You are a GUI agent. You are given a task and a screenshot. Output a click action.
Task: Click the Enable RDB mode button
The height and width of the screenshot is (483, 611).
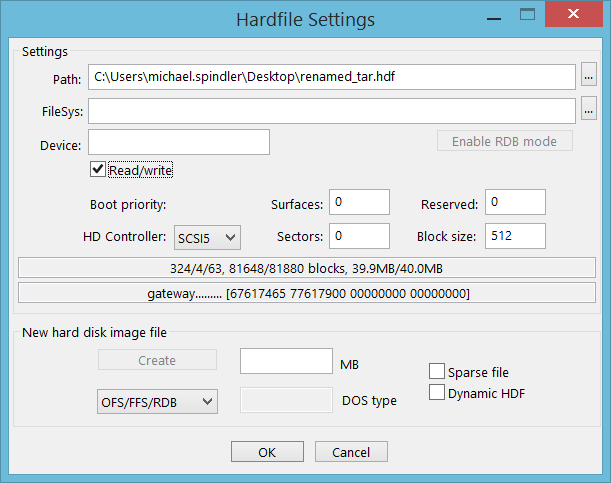point(505,141)
